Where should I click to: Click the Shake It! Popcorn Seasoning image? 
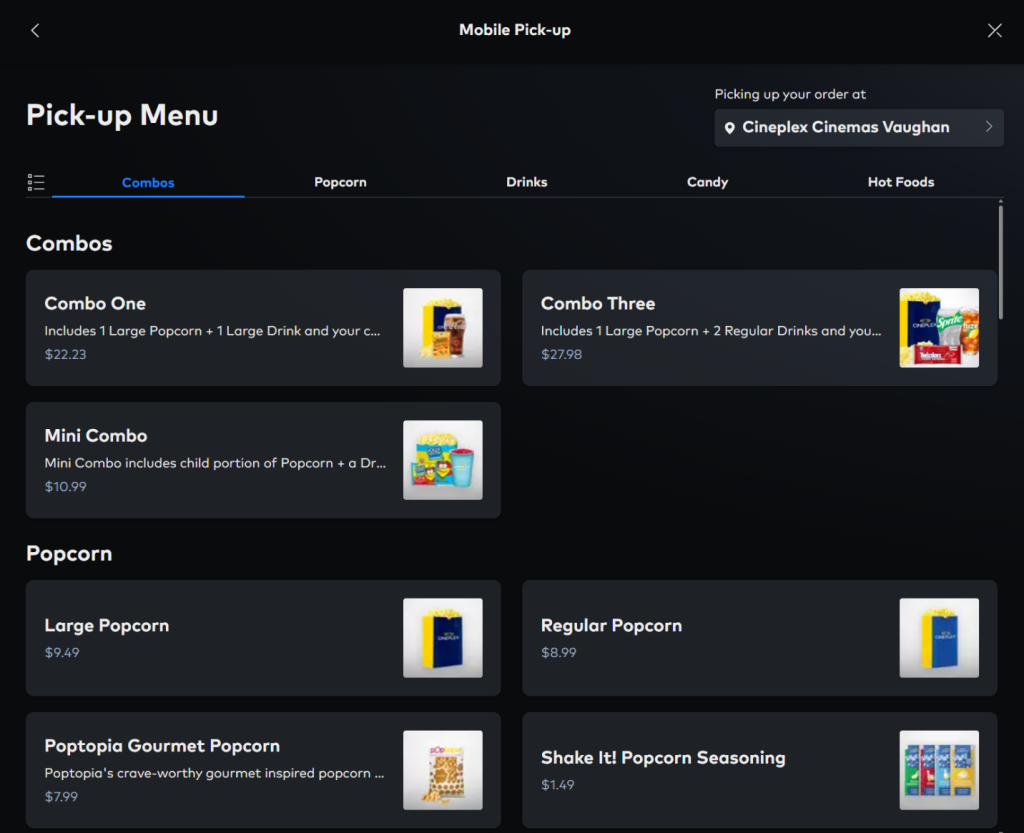pyautogui.click(x=938, y=770)
